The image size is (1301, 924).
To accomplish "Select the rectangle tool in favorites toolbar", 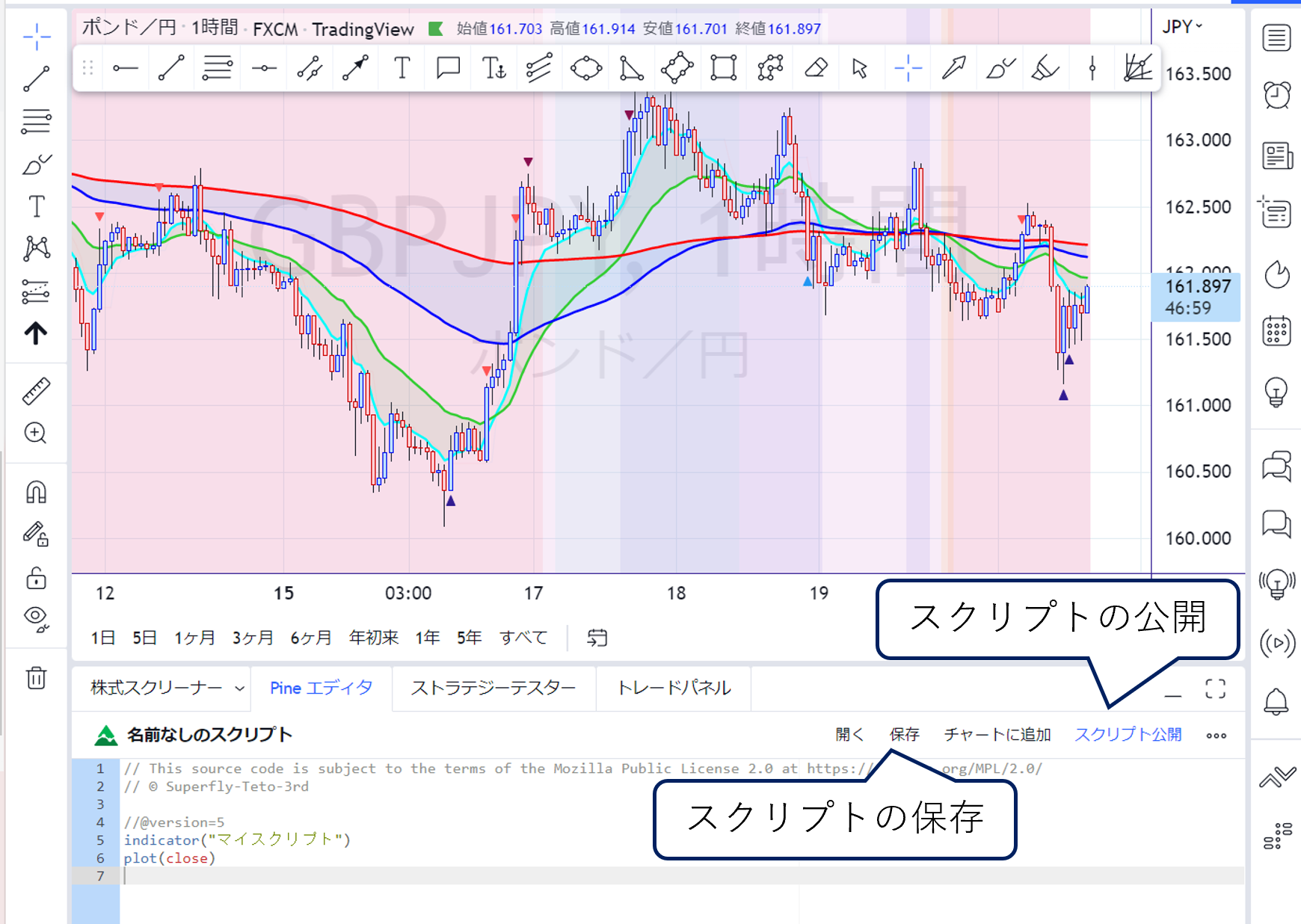I will pyautogui.click(x=723, y=69).
